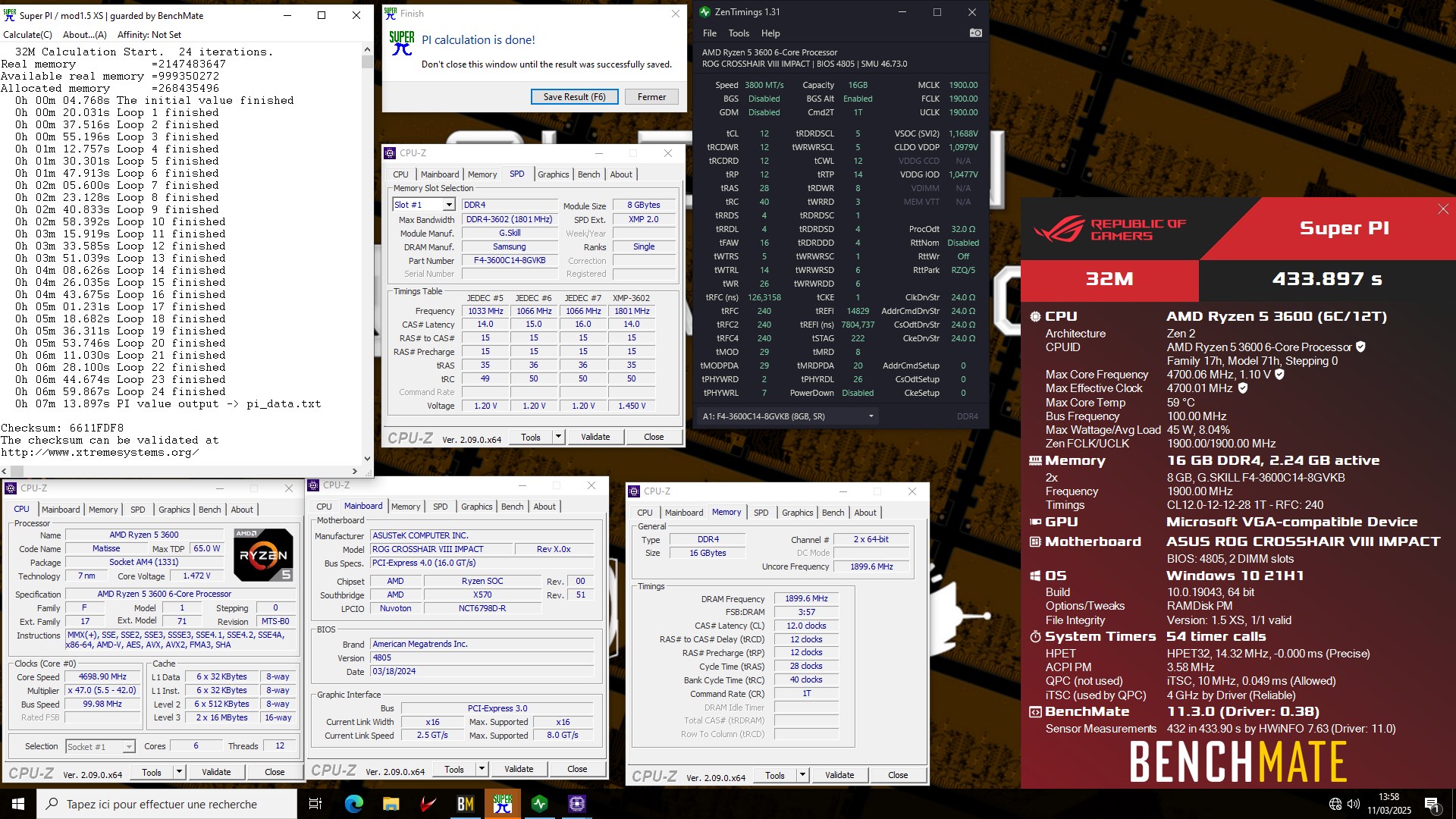Click the ZenTimings title bar app icon
The height and width of the screenshot is (819, 1456).
point(704,12)
